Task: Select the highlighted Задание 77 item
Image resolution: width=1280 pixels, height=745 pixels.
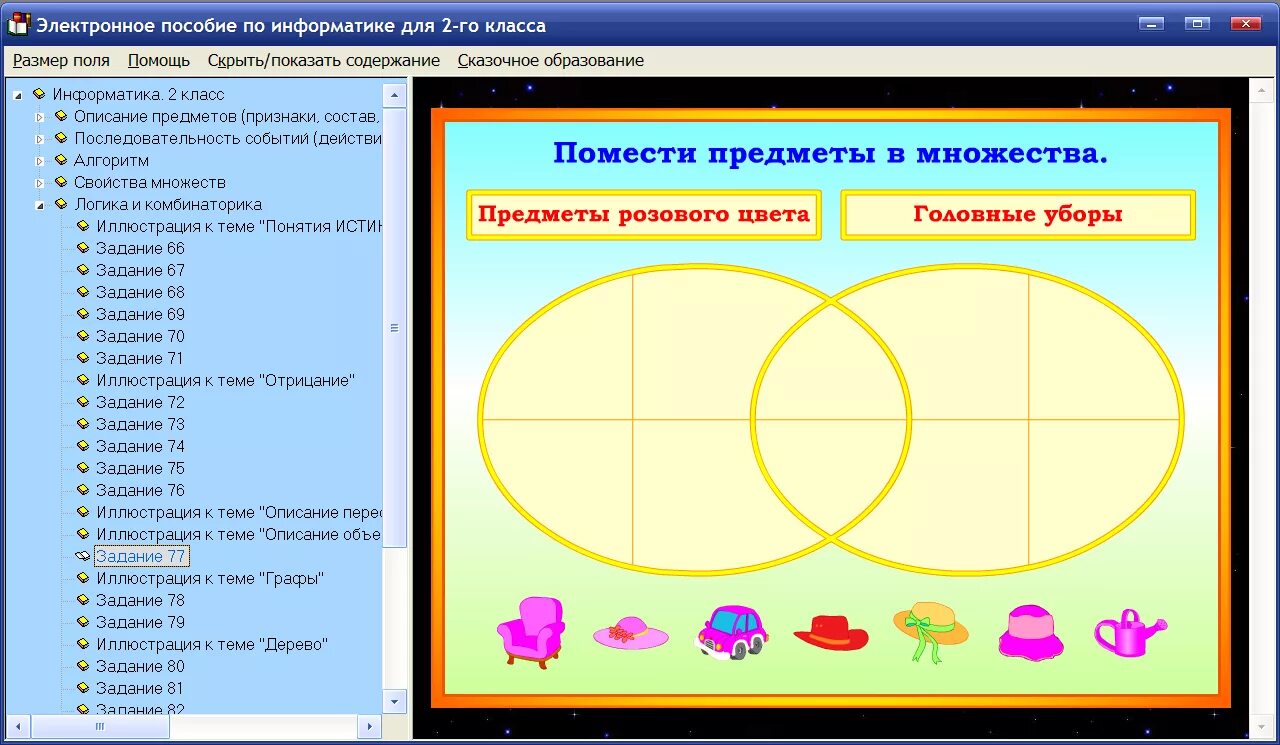Action: 141,556
